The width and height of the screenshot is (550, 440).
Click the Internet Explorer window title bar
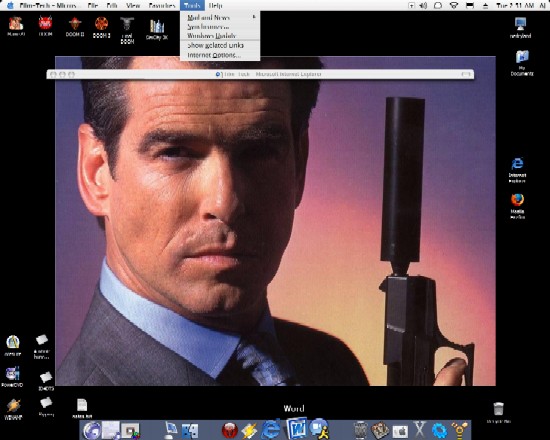click(260, 74)
